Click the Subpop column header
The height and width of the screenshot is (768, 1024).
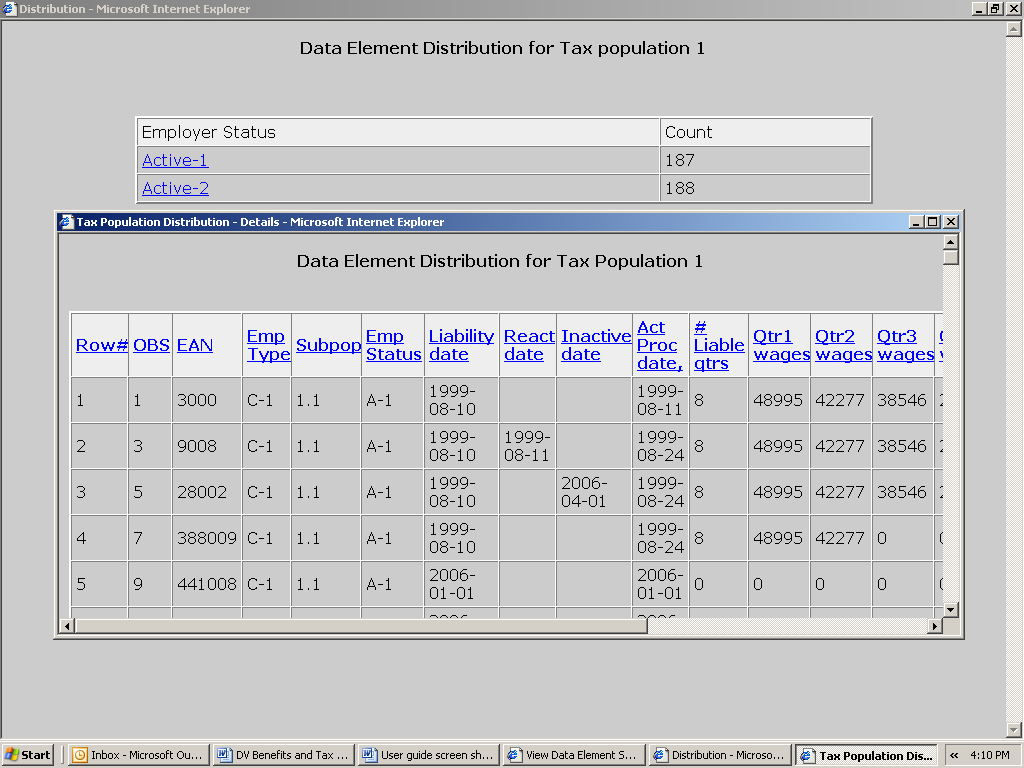[x=328, y=345]
